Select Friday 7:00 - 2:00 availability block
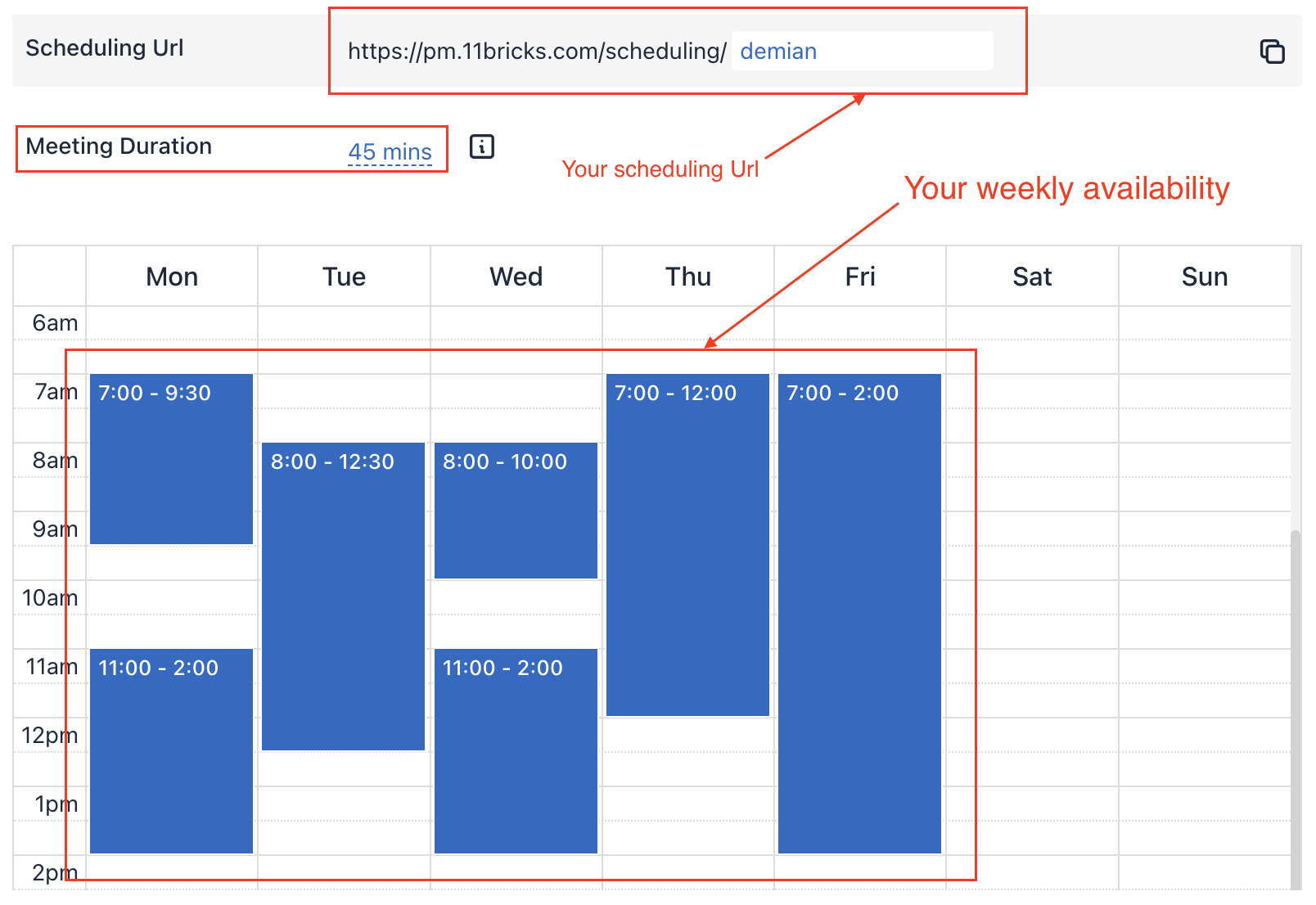The image size is (1316, 905). [859, 613]
